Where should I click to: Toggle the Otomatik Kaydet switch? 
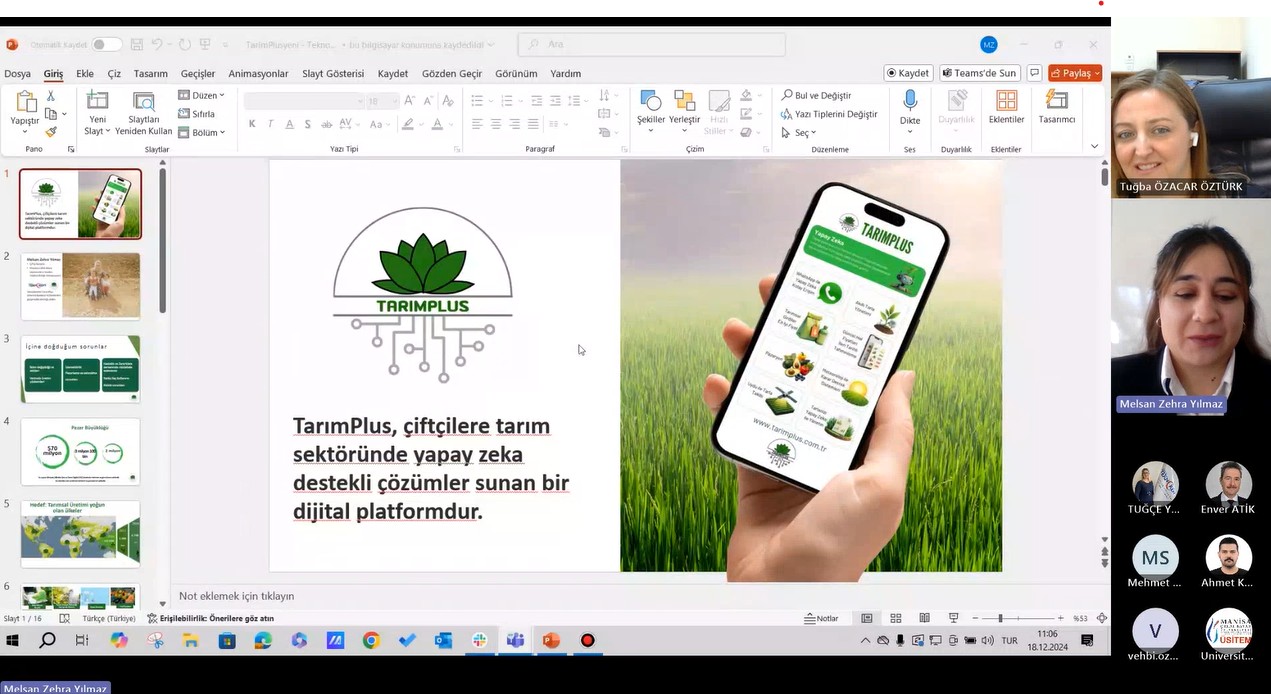pos(106,45)
